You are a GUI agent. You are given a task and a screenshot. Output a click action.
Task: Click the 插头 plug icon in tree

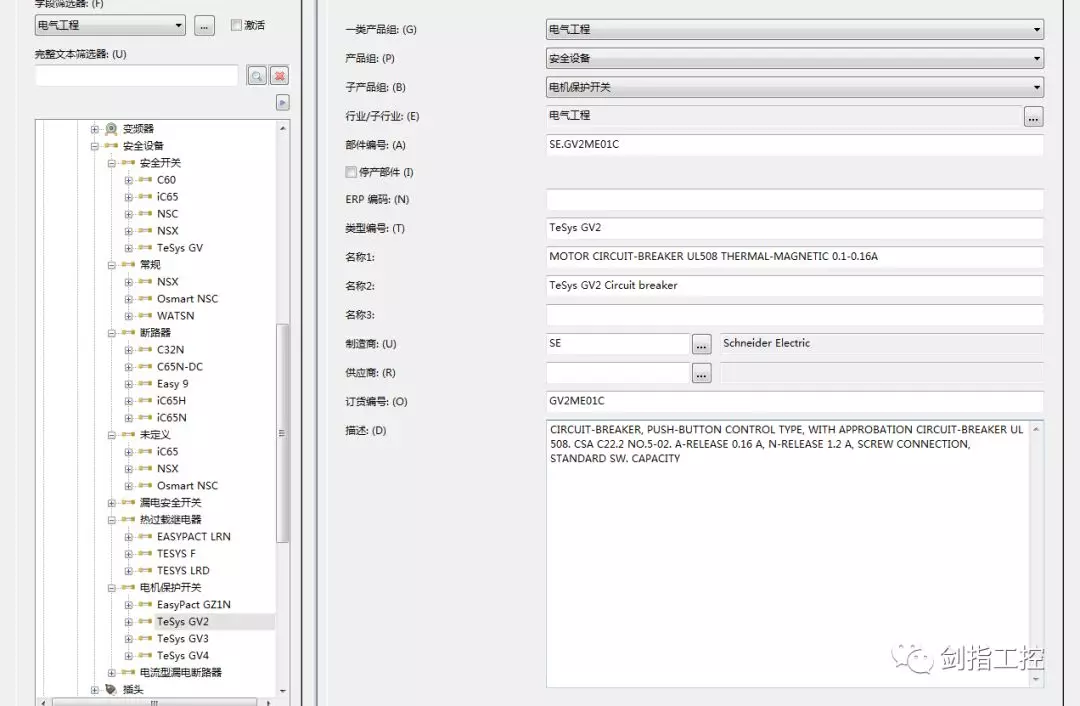(x=111, y=689)
